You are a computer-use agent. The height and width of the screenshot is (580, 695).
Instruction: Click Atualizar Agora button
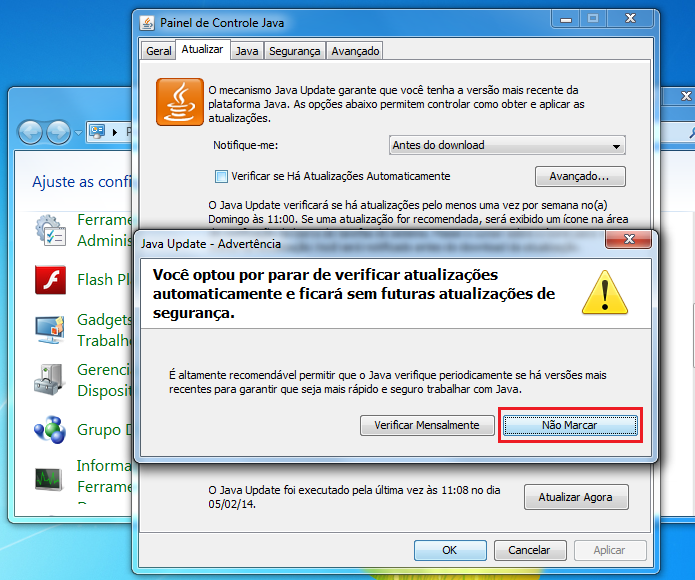point(576,497)
